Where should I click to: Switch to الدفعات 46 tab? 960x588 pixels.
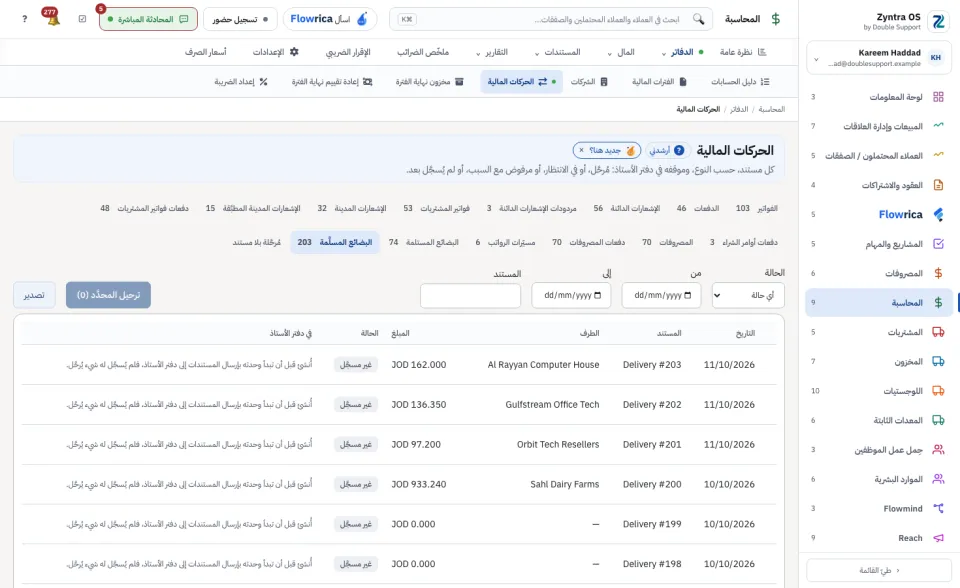[698, 208]
